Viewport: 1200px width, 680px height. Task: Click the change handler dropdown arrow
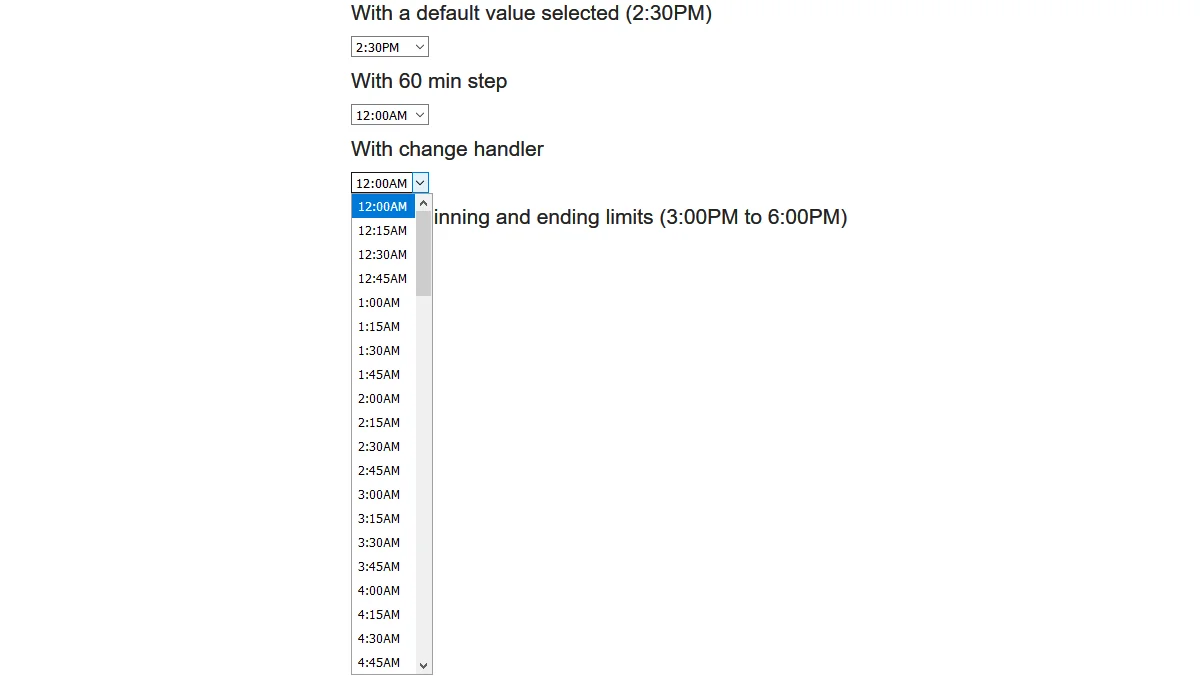[x=419, y=182]
